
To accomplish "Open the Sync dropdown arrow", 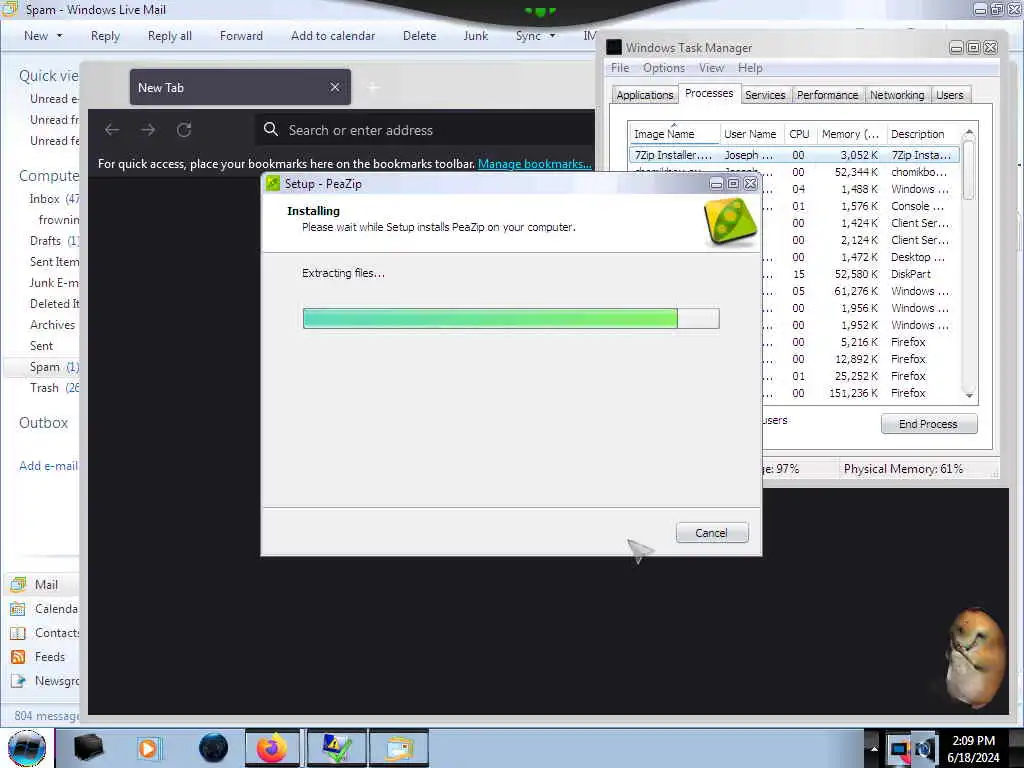I will [552, 36].
